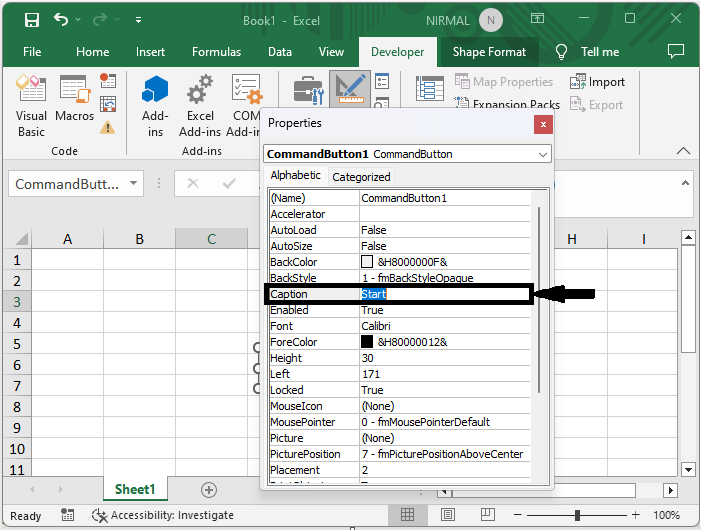Open Ribbon Display Options
The image size is (701, 530).
click(537, 18)
